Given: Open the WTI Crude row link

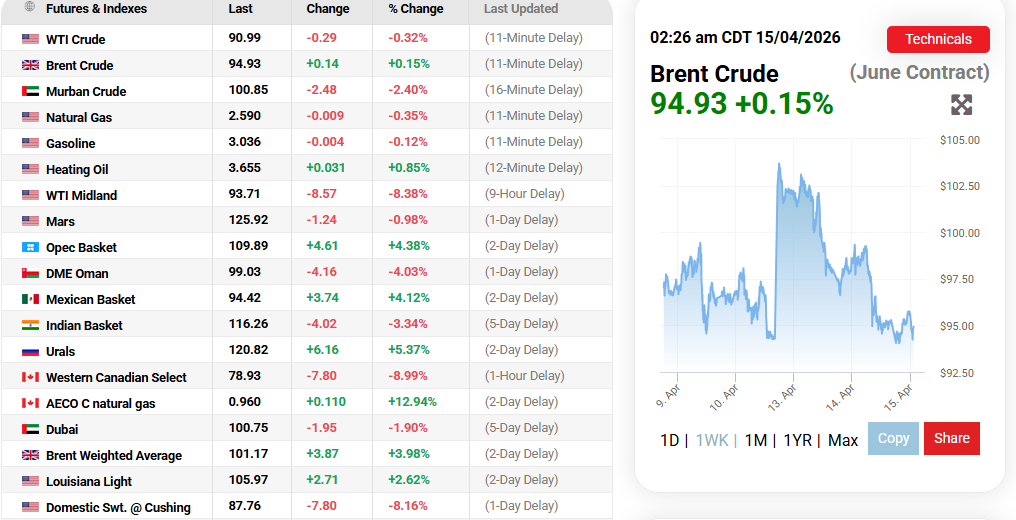Looking at the screenshot, I should click(75, 39).
